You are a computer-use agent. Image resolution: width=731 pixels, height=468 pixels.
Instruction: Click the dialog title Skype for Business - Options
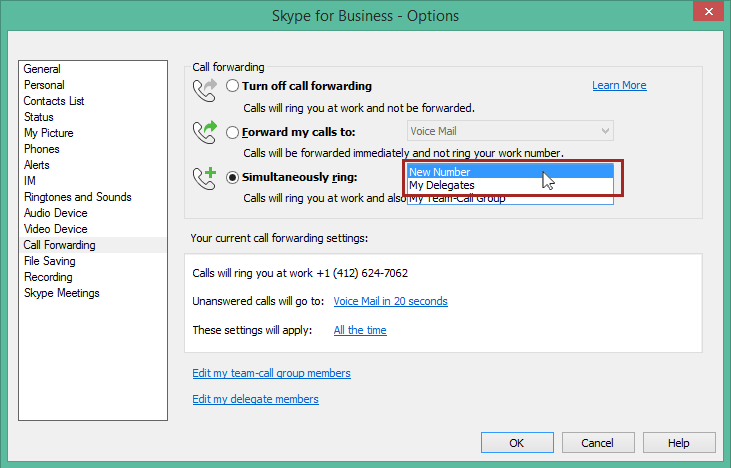click(x=366, y=16)
